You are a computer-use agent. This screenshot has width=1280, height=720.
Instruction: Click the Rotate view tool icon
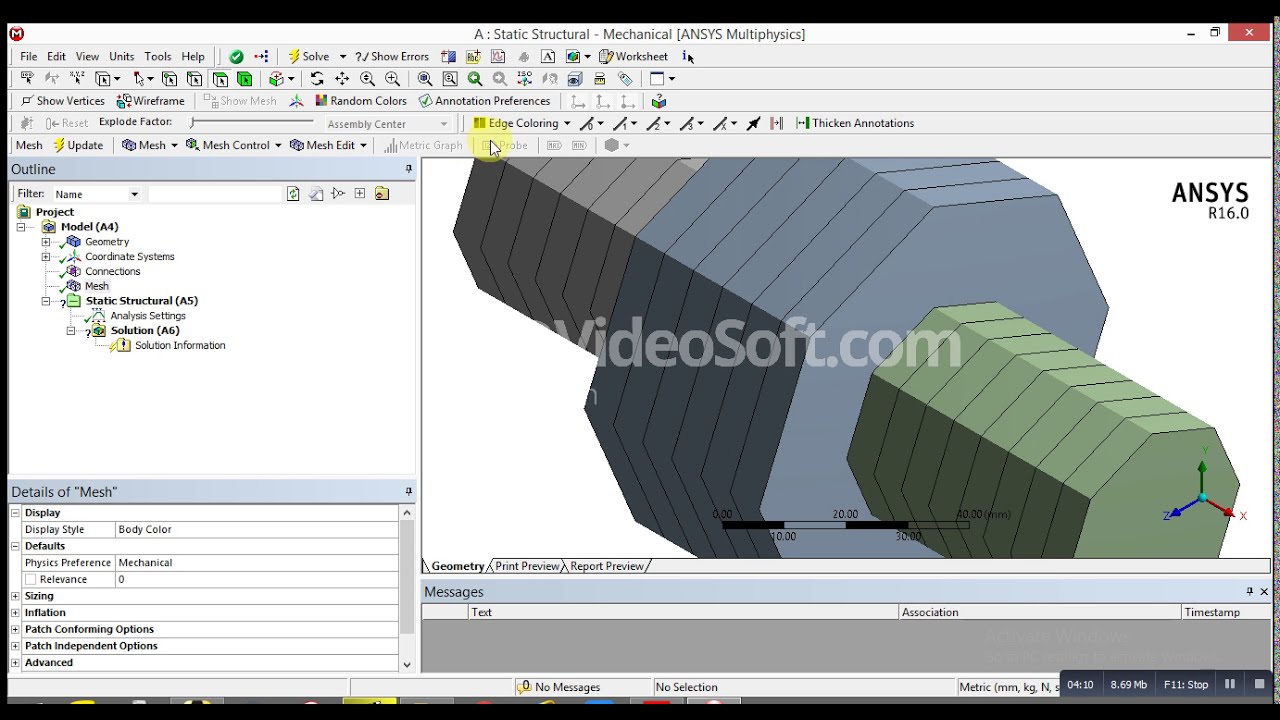click(x=317, y=79)
